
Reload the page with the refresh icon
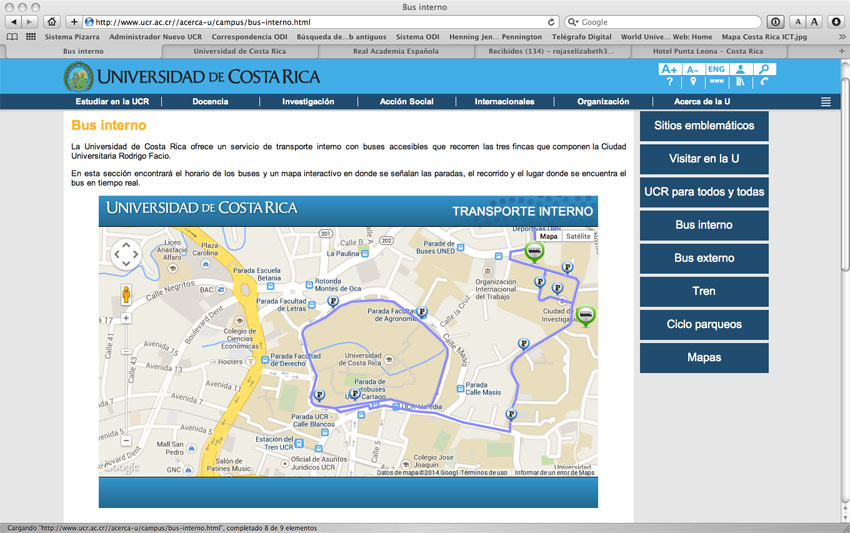(551, 22)
